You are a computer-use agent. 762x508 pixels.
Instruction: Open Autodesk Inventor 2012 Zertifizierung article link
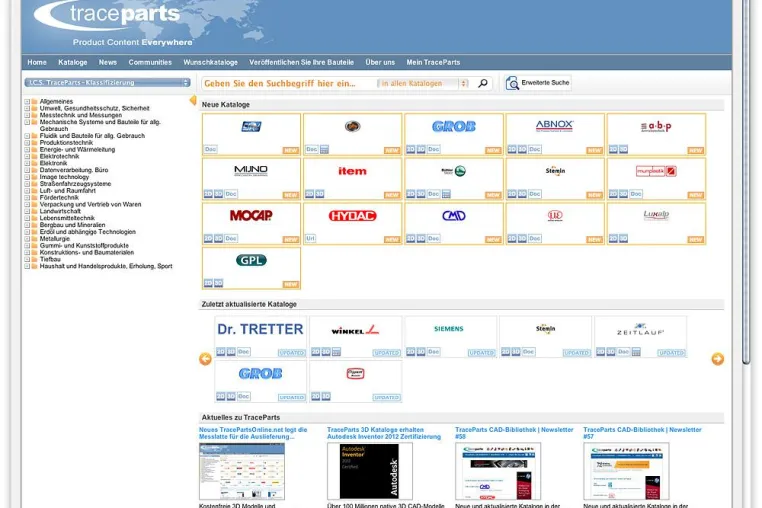(x=384, y=433)
